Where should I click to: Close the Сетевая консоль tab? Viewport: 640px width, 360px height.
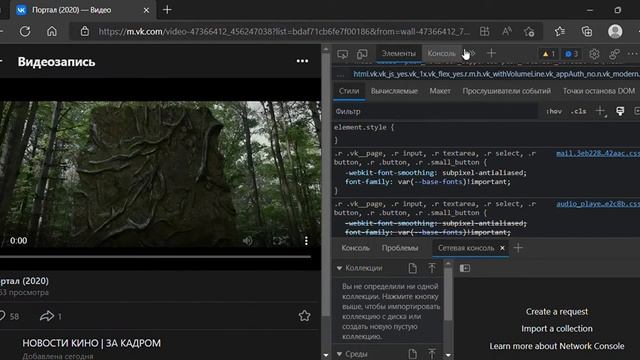(x=502, y=248)
